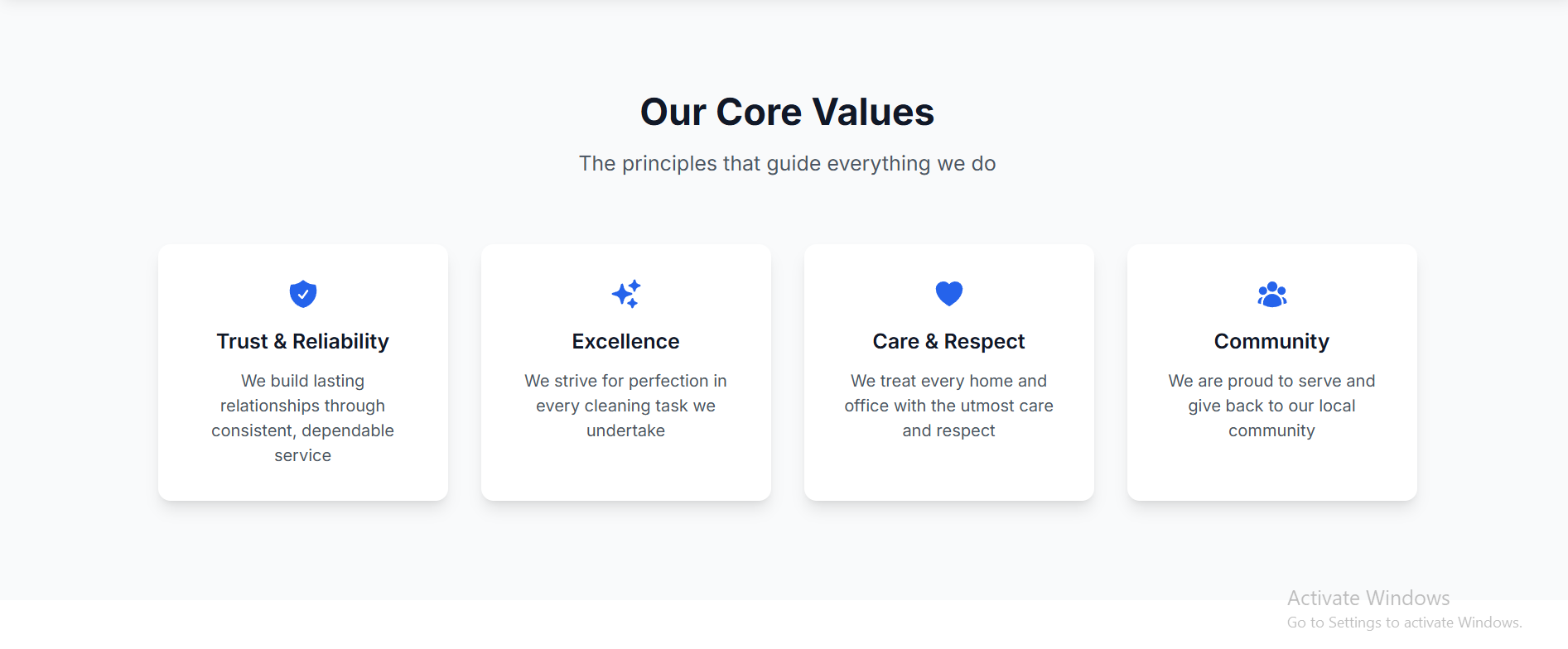The height and width of the screenshot is (649, 1568).
Task: Click 'Go to Settings to activate Windows'
Action: pyautogui.click(x=1405, y=623)
